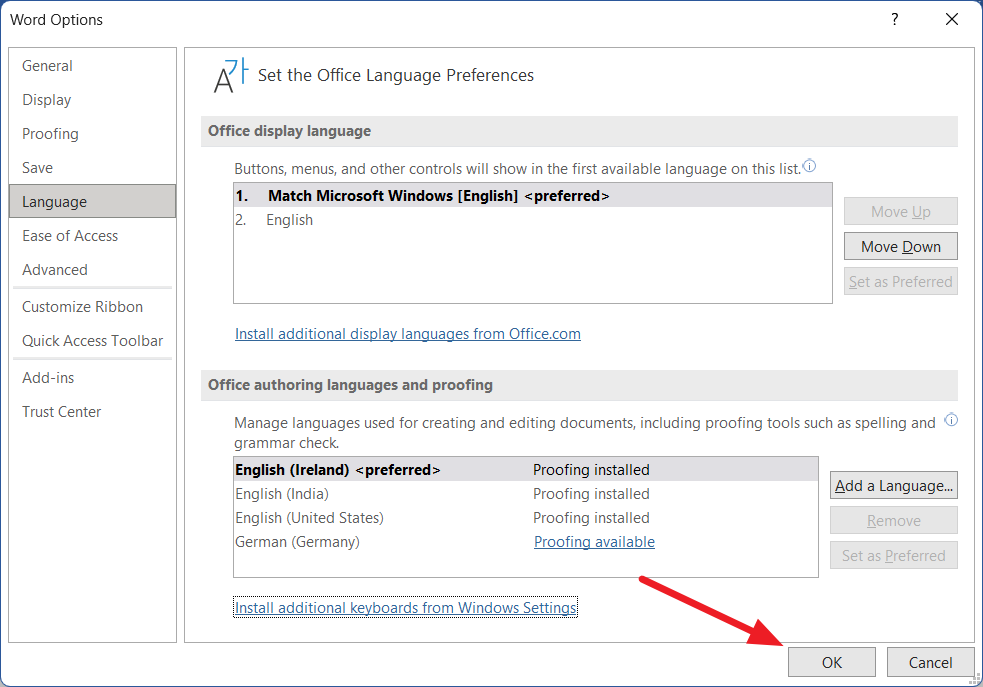Screen dimensions: 983x687
Task: Click Proofing available for German (Germany)
Action: pos(594,541)
